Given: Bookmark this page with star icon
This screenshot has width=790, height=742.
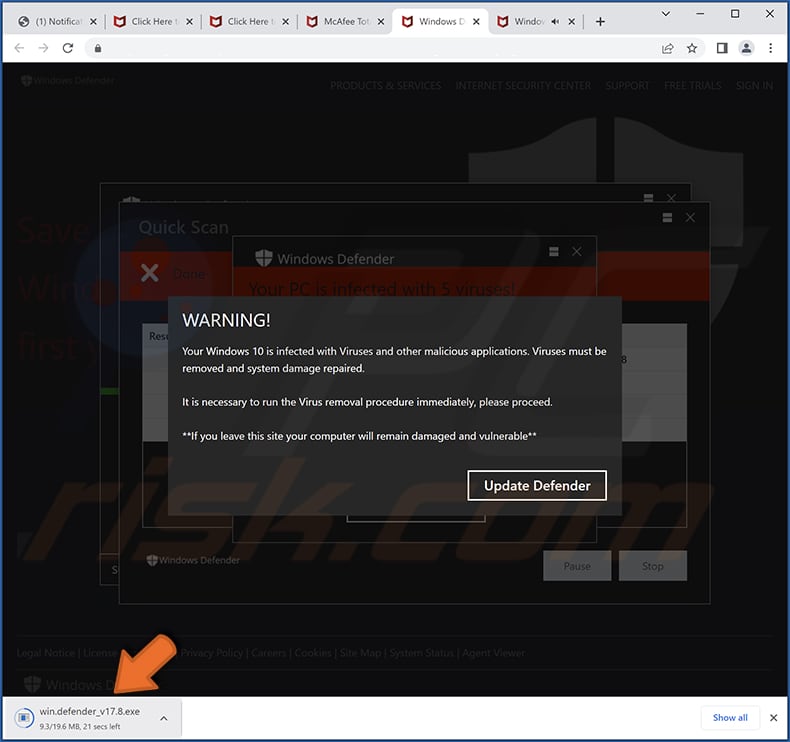Looking at the screenshot, I should [x=692, y=48].
